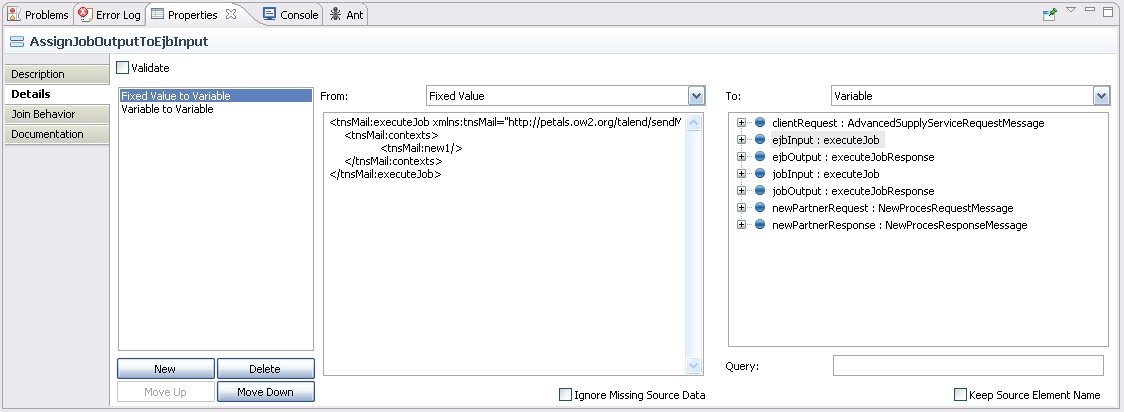Viewport: 1124px width, 412px height.
Task: Click the New button
Action: click(165, 369)
